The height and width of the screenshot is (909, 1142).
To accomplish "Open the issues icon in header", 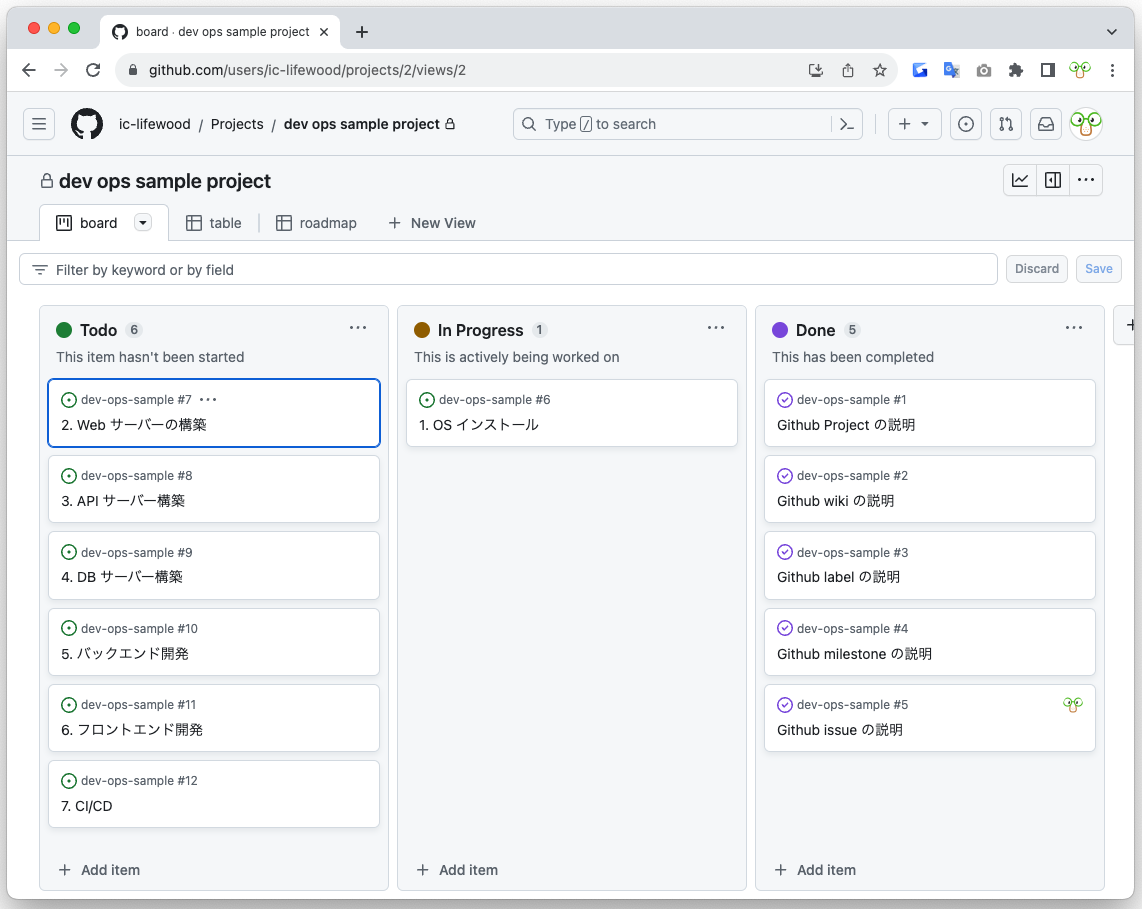I will click(x=965, y=124).
